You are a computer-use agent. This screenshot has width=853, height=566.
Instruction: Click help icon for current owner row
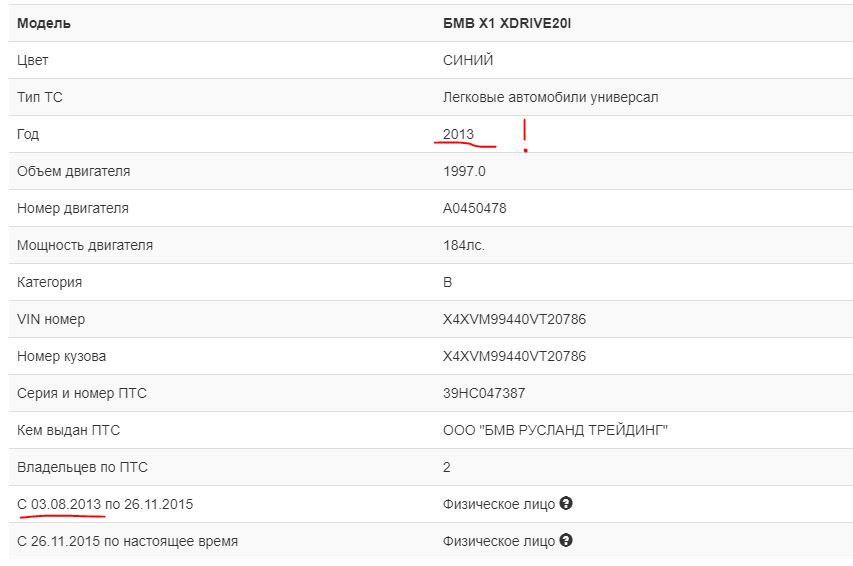coord(566,541)
